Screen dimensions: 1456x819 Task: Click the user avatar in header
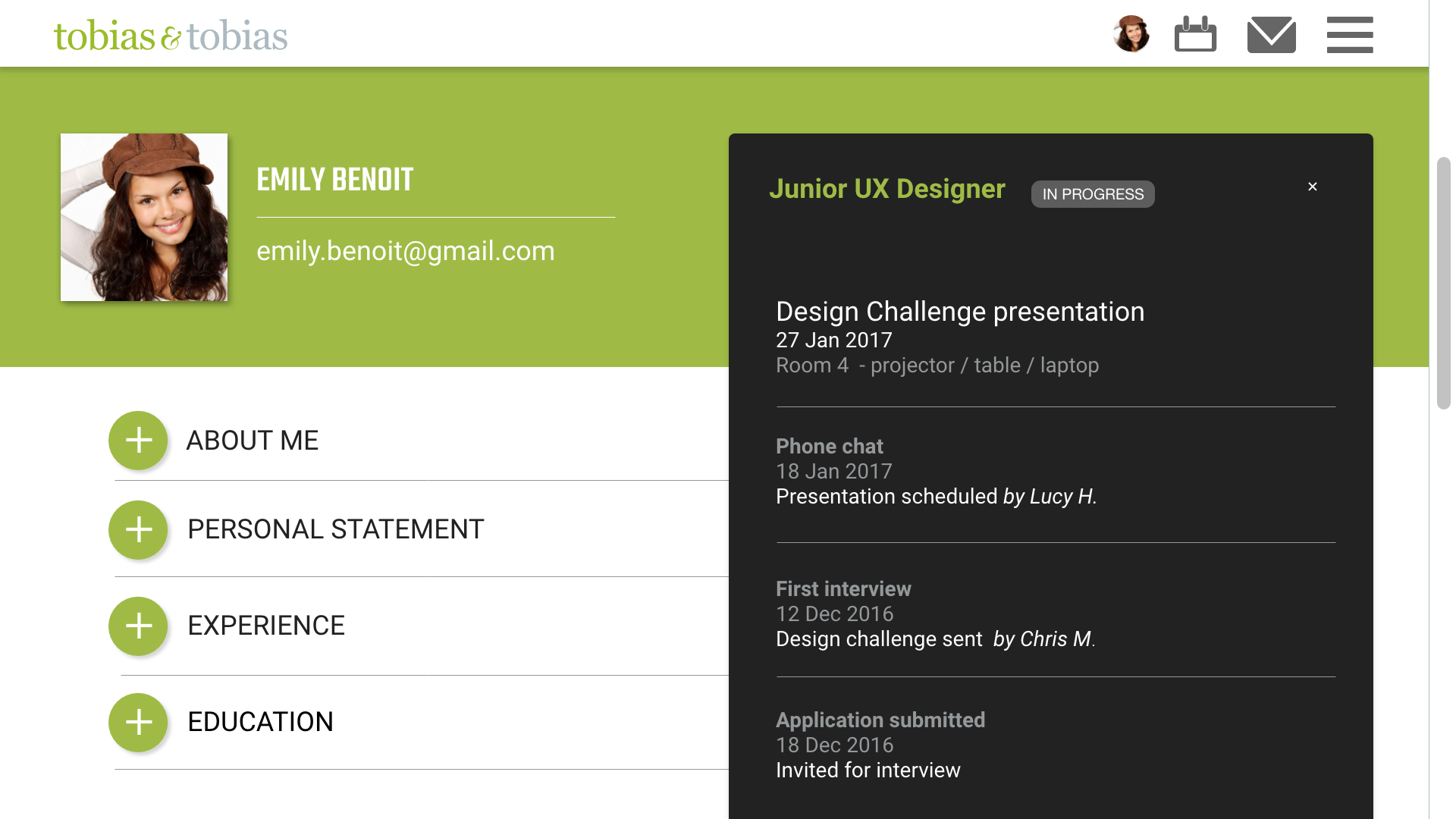[1131, 34]
